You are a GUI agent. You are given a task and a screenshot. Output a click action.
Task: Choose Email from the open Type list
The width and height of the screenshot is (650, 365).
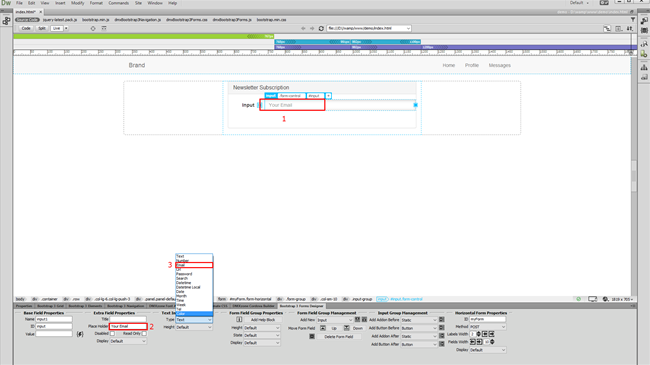(x=194, y=265)
